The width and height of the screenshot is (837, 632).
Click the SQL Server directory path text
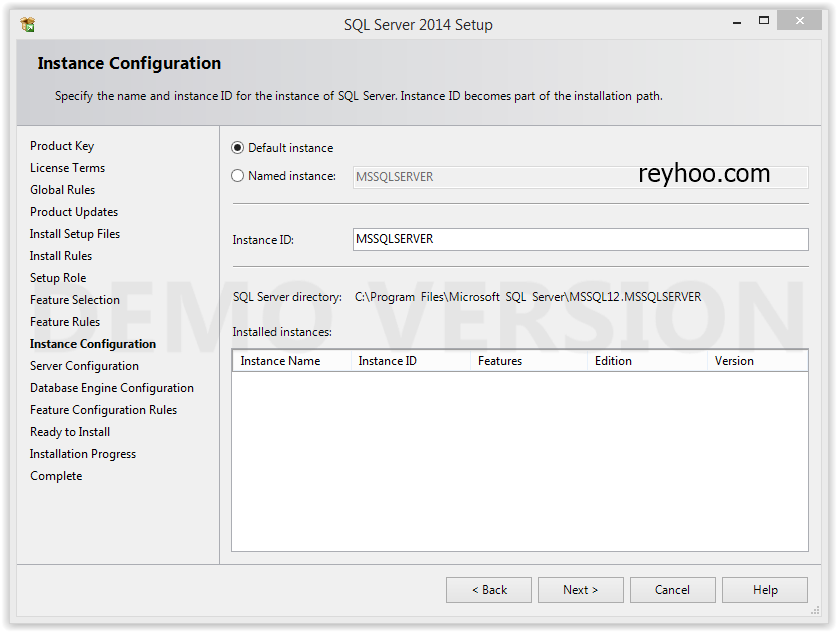pos(528,297)
